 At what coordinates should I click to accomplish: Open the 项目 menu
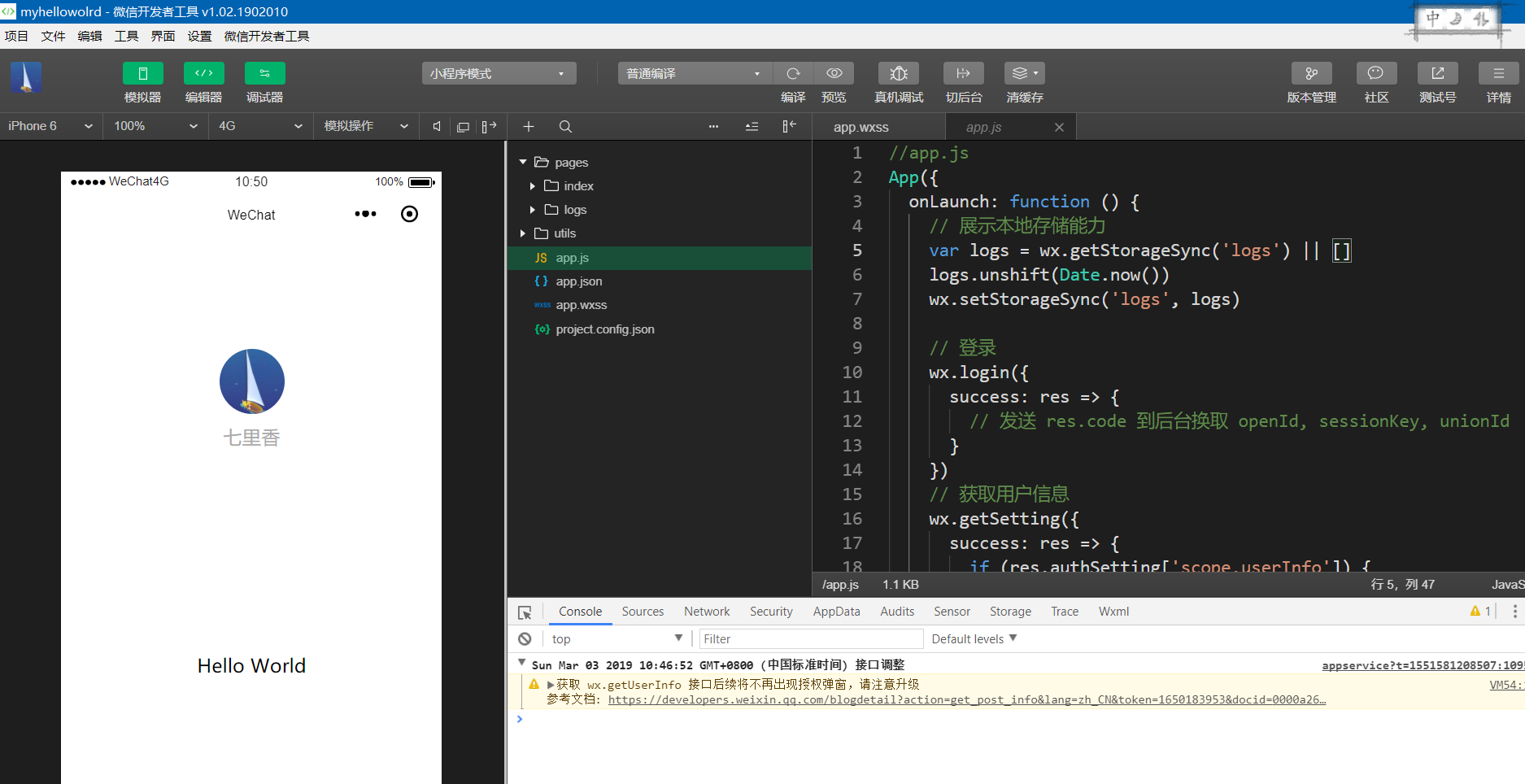point(16,36)
